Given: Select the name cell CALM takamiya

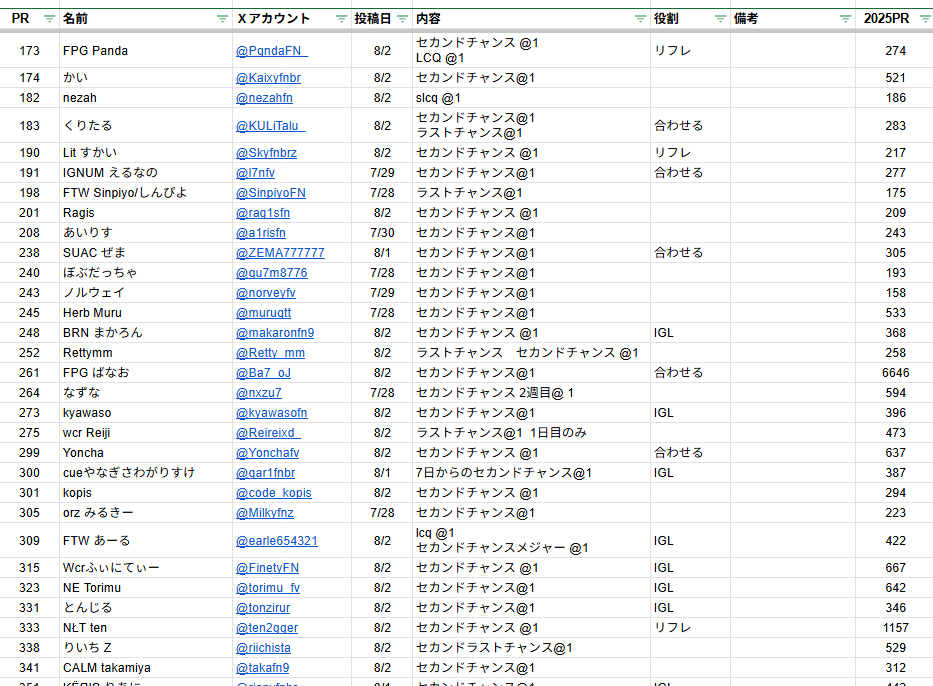Looking at the screenshot, I should pos(146,668).
